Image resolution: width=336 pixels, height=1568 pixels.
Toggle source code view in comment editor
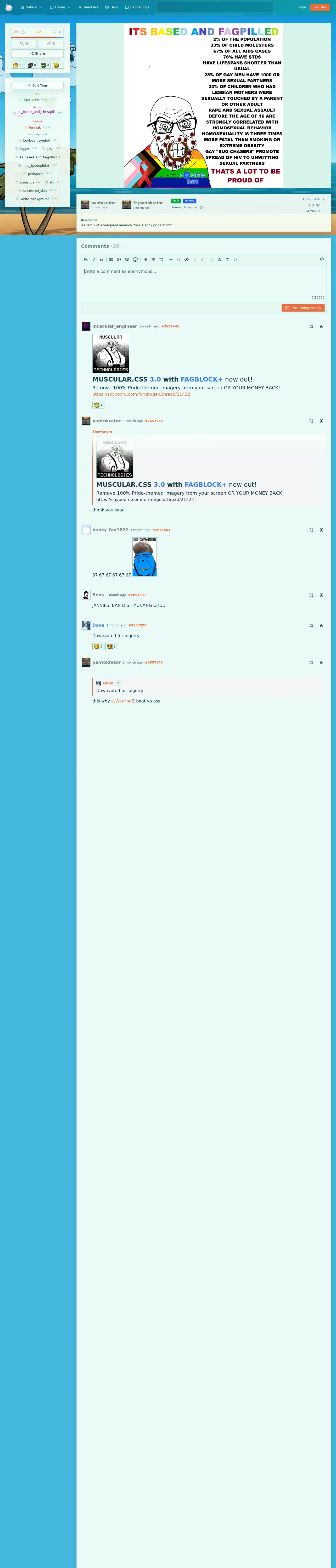pos(322,259)
